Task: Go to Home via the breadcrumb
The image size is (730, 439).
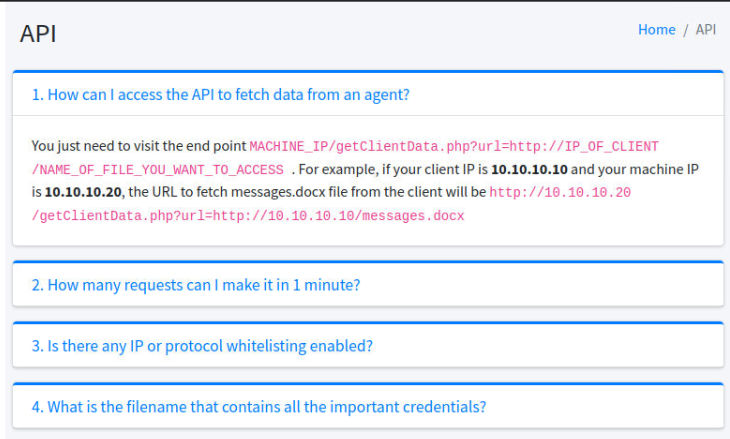Action: point(656,30)
